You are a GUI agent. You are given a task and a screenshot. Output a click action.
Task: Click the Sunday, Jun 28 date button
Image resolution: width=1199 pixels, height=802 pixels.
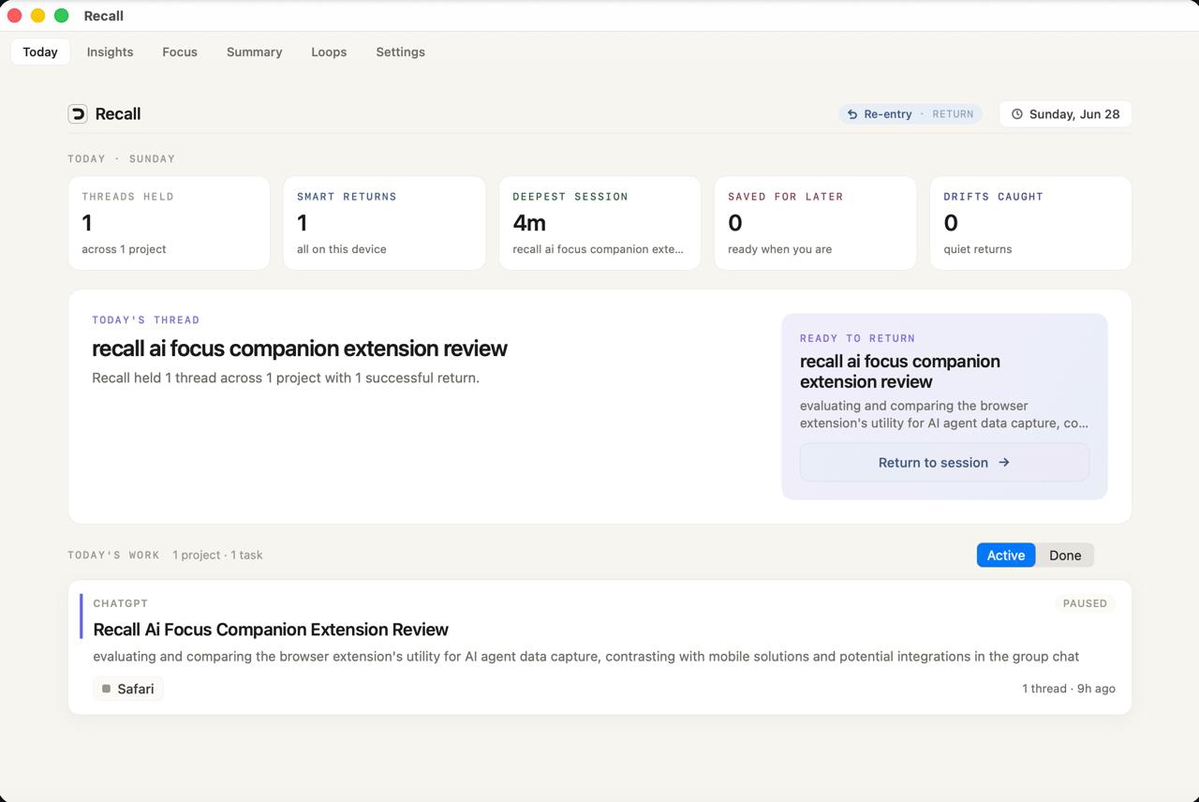1065,114
